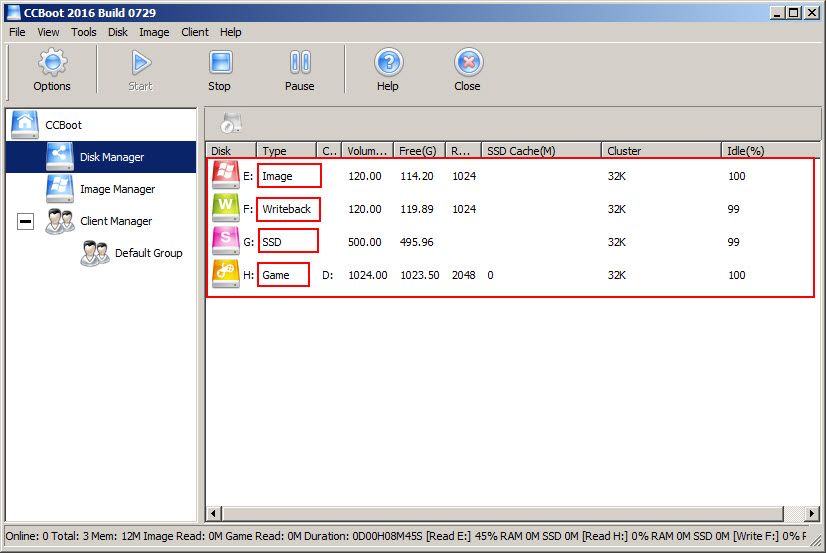Click the horizontal scrollbar right arrow

[812, 513]
